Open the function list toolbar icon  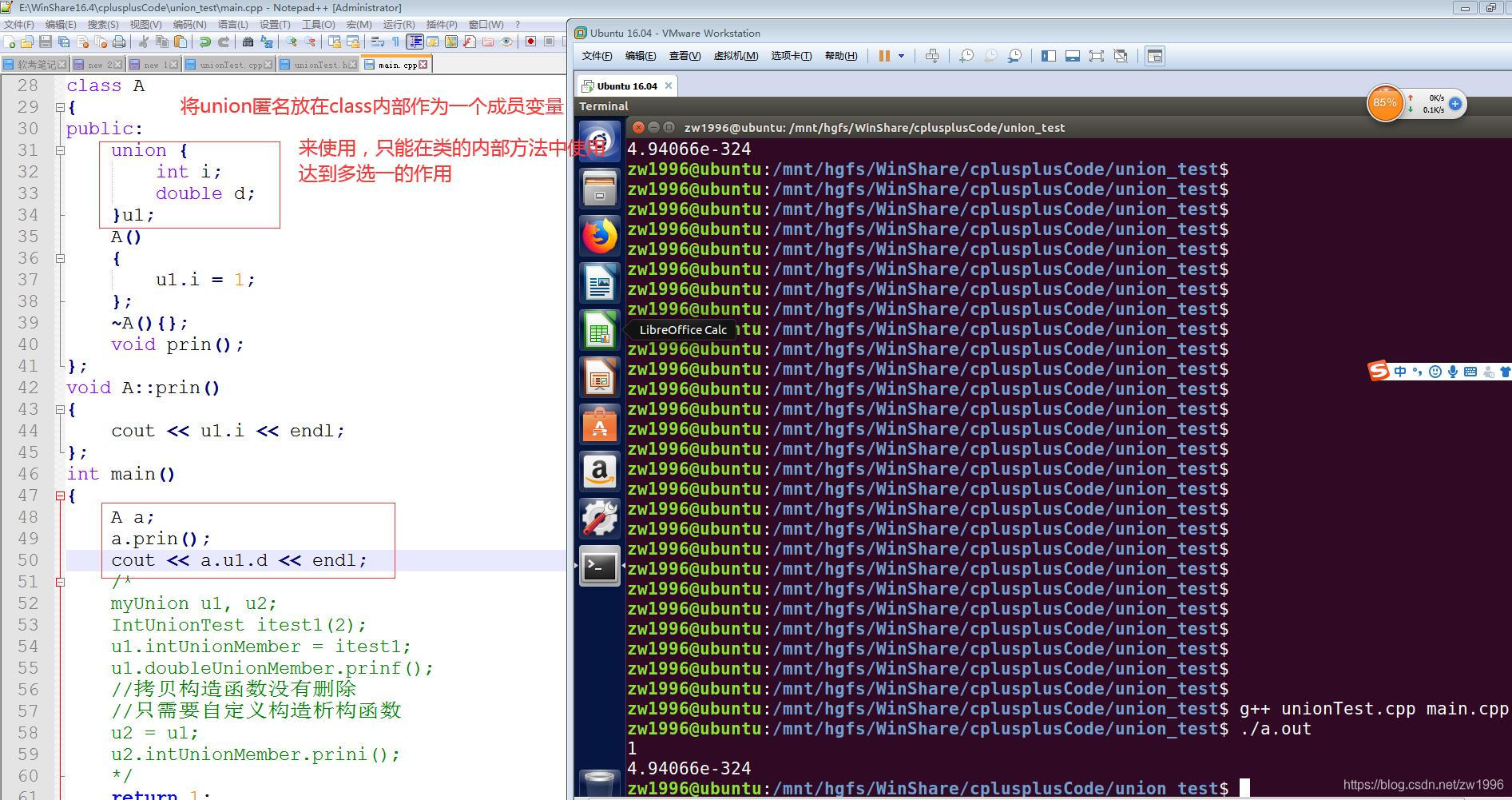470,42
